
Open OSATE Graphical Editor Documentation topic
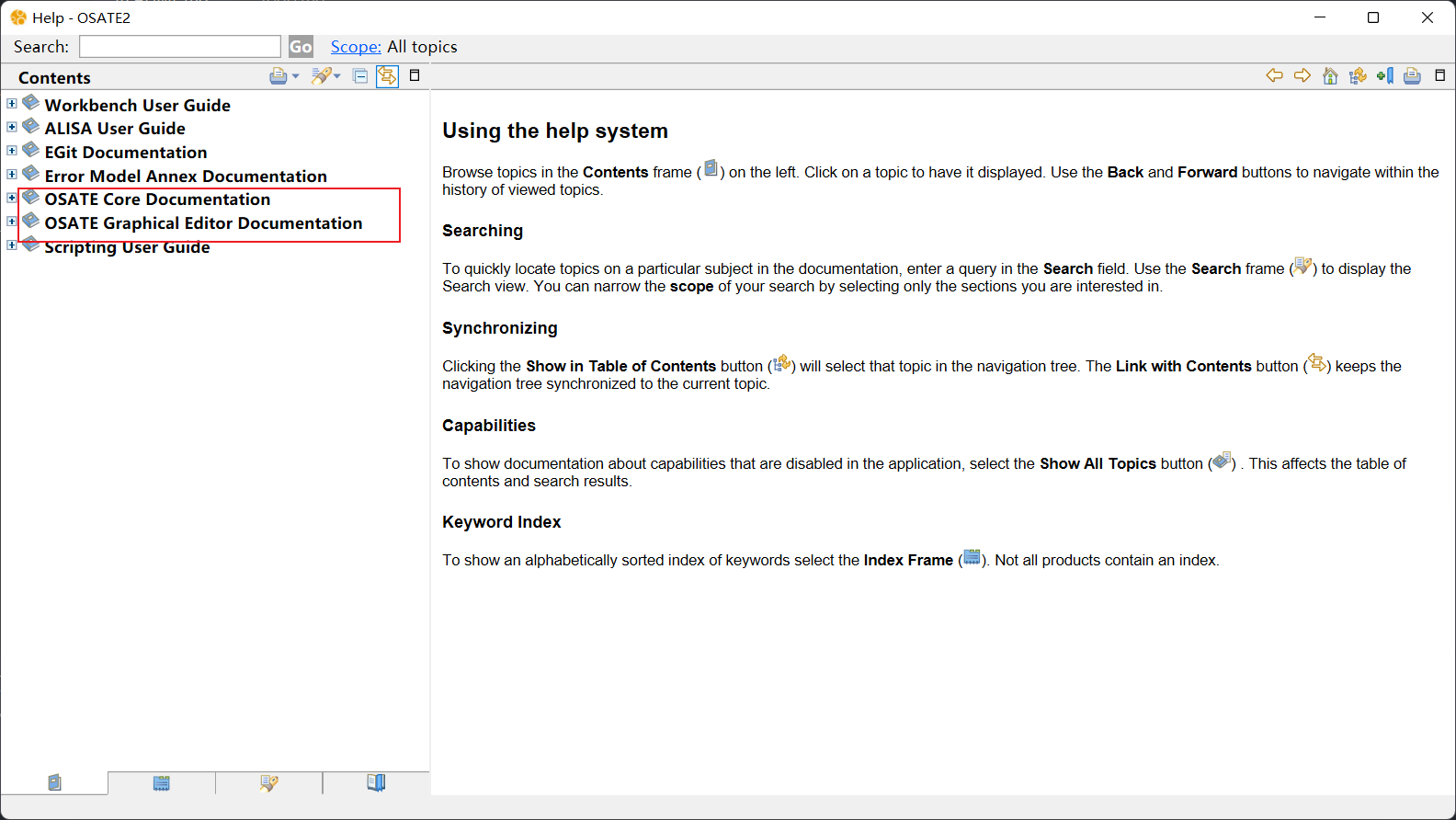tap(203, 223)
